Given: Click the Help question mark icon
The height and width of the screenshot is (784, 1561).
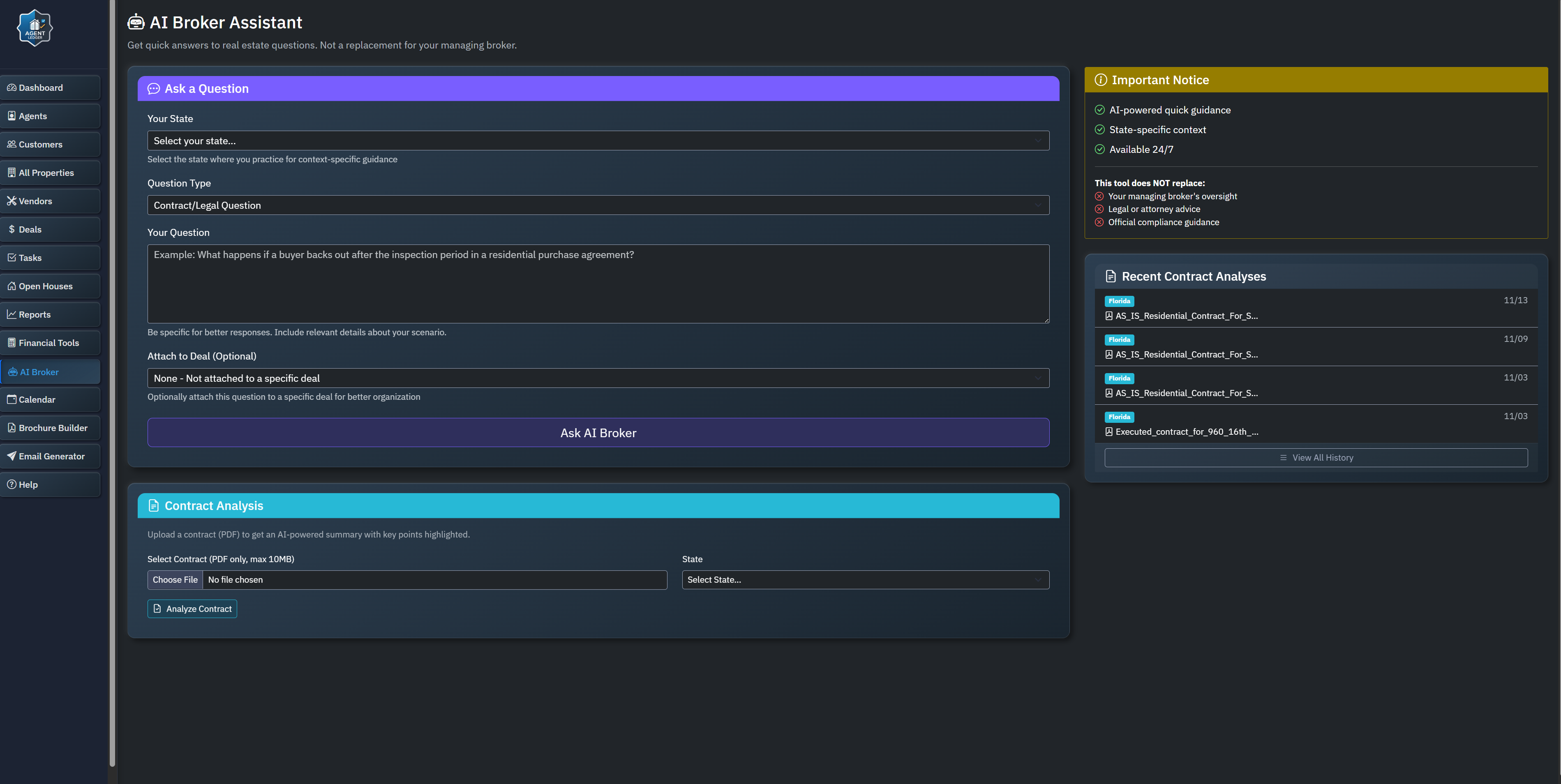Looking at the screenshot, I should pyautogui.click(x=12, y=485).
